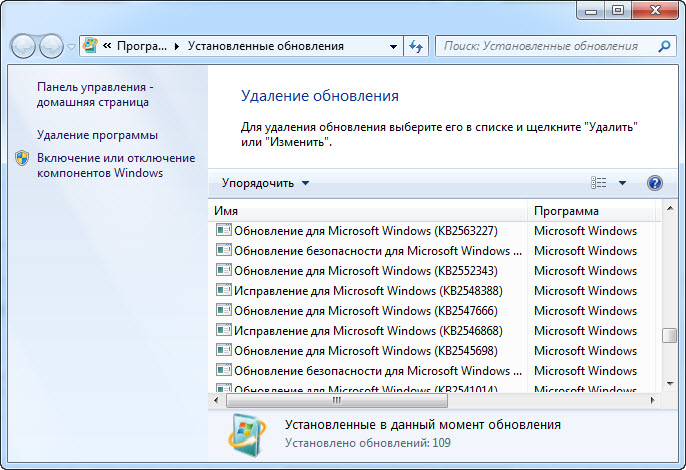Expand the view options dropdown arrow
Image resolution: width=686 pixels, height=470 pixels.
(x=622, y=183)
